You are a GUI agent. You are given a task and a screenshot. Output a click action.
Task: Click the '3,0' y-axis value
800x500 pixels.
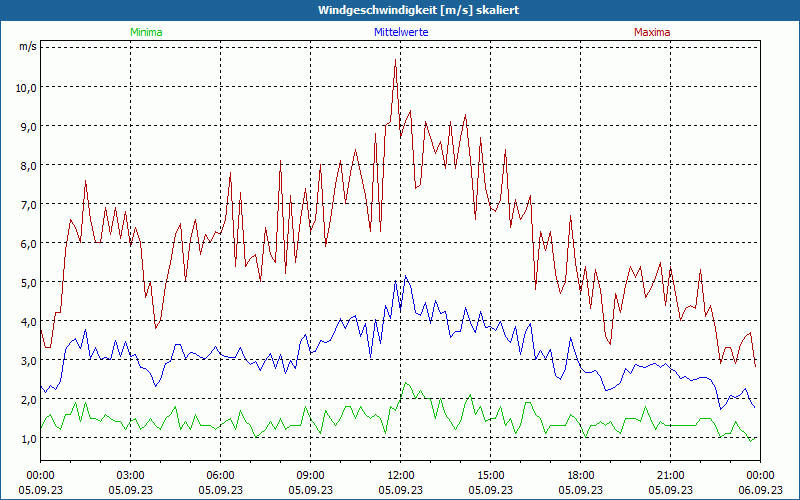[x=29, y=360]
